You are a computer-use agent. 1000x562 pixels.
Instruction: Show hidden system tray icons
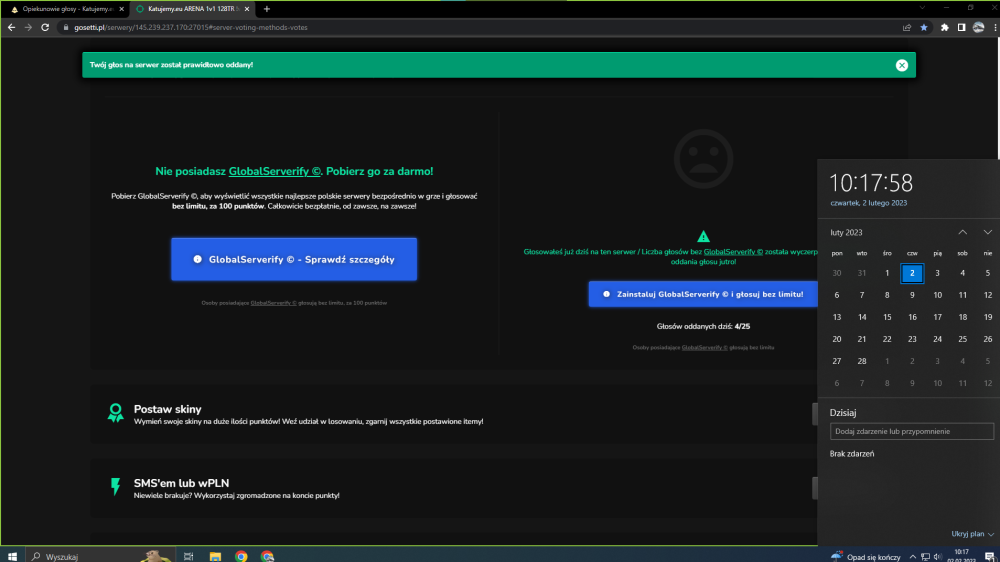(913, 556)
